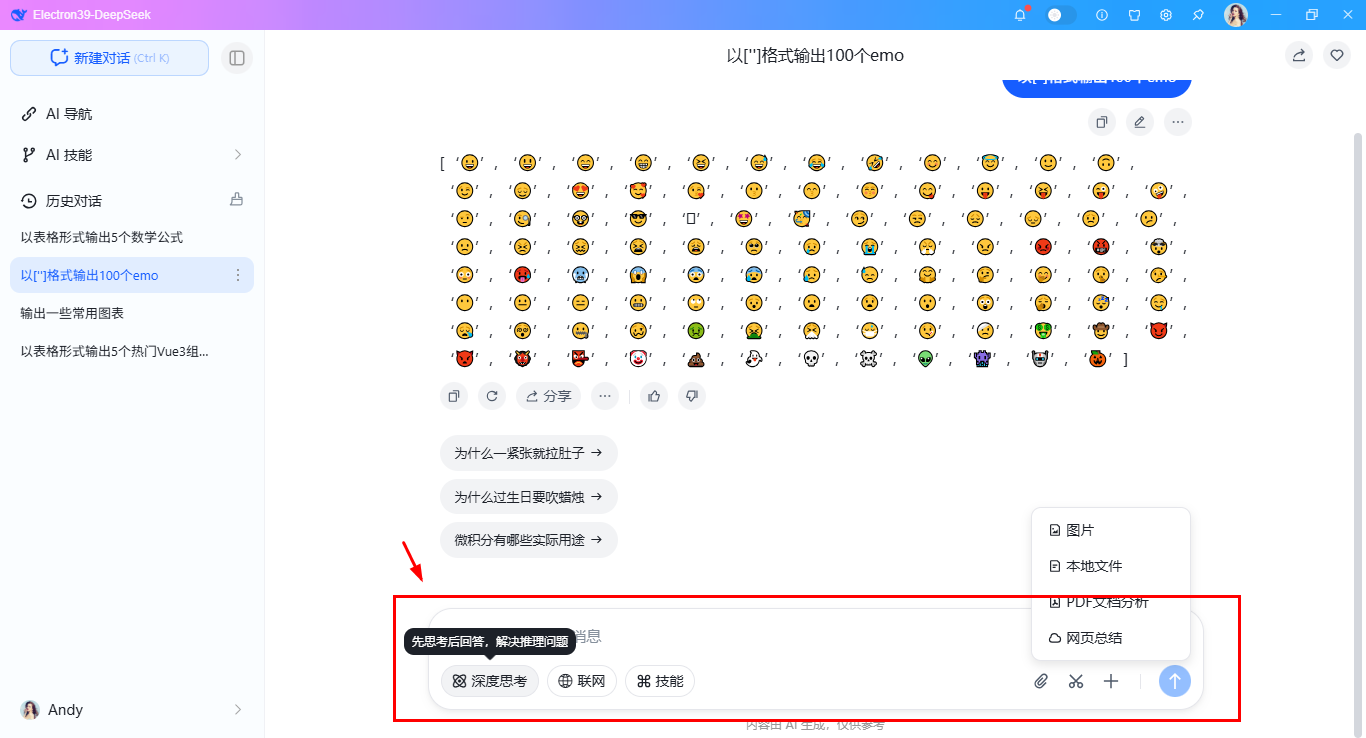
Task: Open the skin (shirt) theme icon
Action: [x=1134, y=15]
